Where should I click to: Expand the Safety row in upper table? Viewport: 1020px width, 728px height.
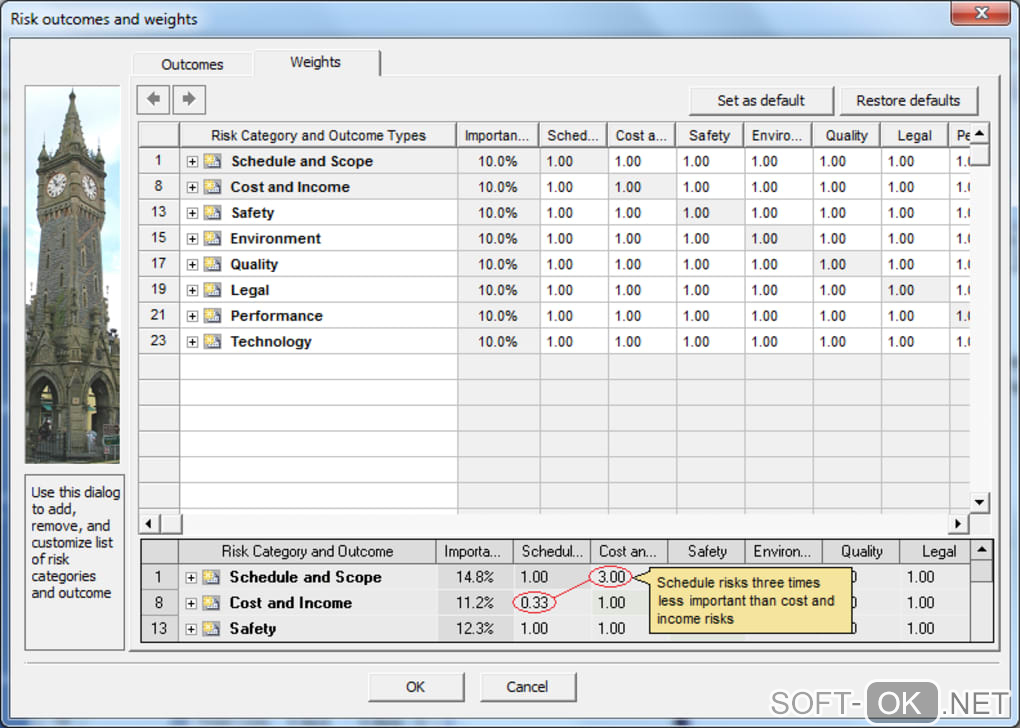[193, 213]
